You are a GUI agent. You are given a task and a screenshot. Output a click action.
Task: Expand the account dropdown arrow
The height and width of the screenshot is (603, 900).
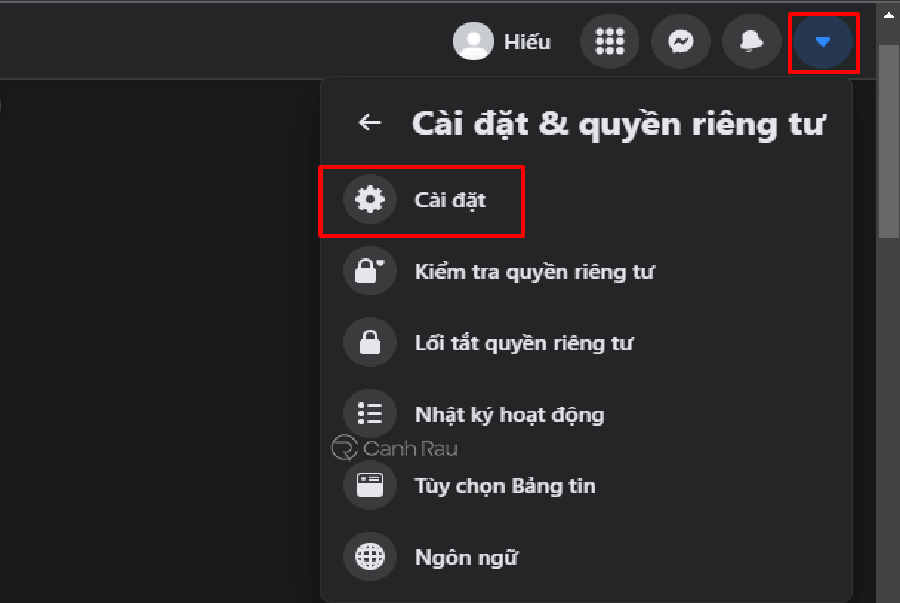tap(822, 42)
